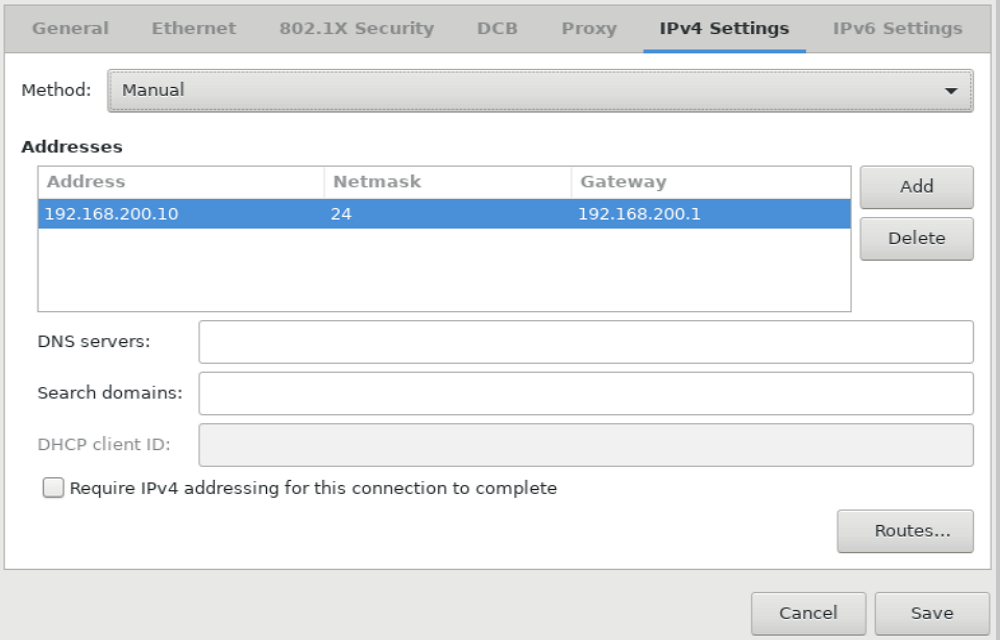
Task: Switch to the General tab
Action: pyautogui.click(x=70, y=28)
